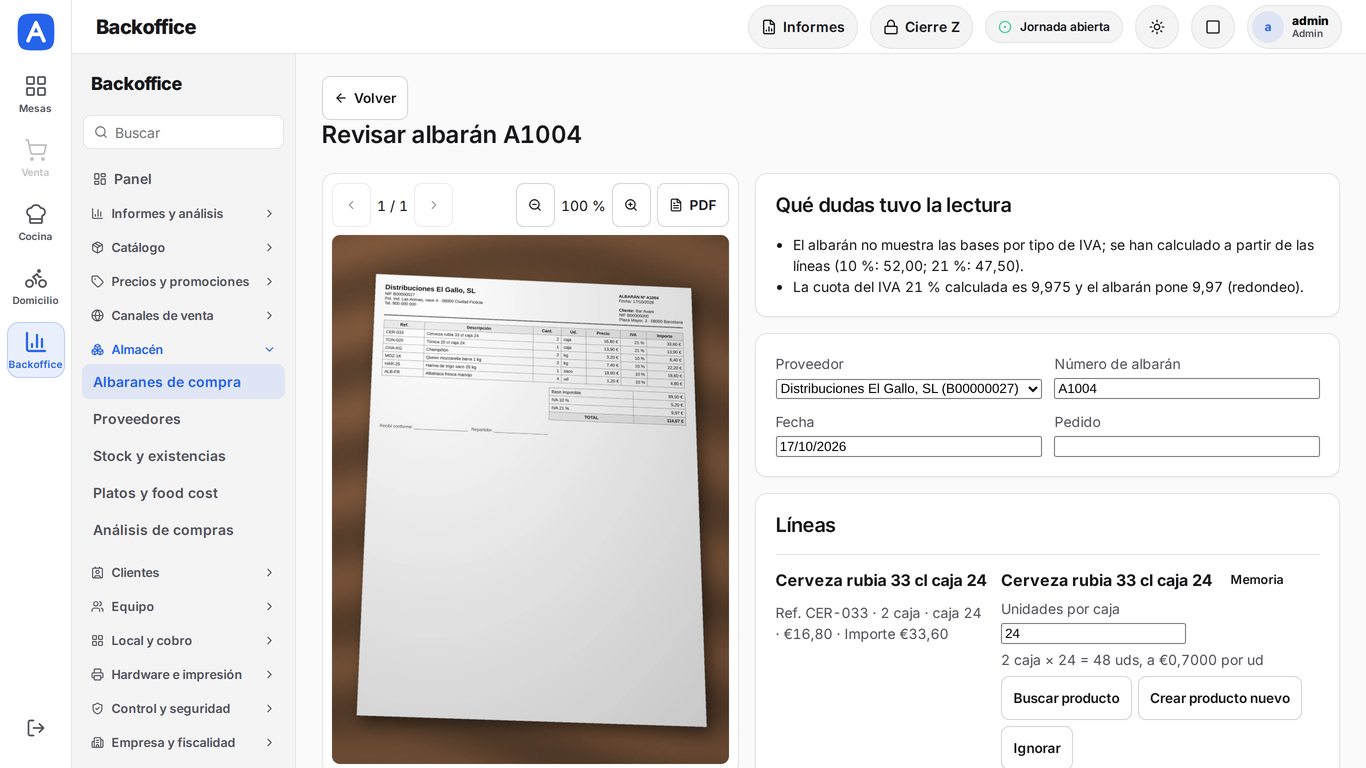1366x768 pixels.
Task: Open the Proveedor dropdown
Action: coord(909,389)
